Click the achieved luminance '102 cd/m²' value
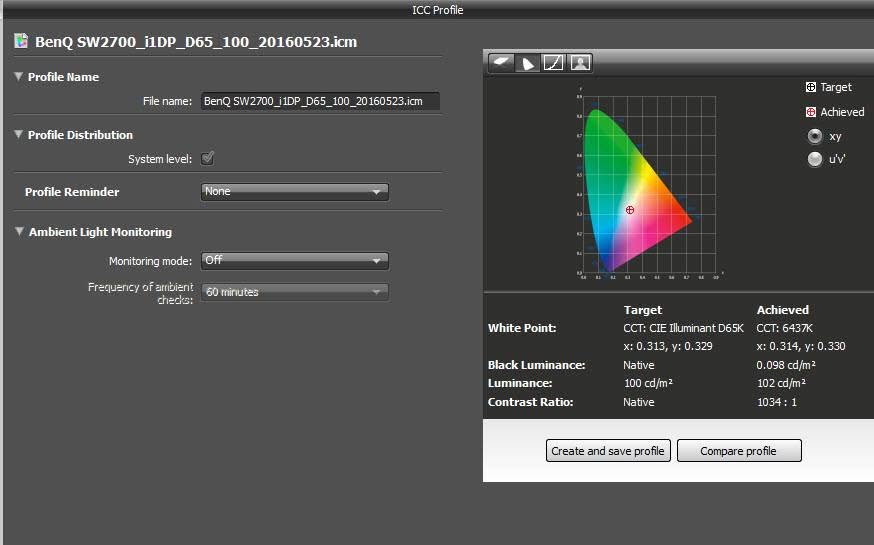Screen dimensions: 874x545 pos(781,383)
